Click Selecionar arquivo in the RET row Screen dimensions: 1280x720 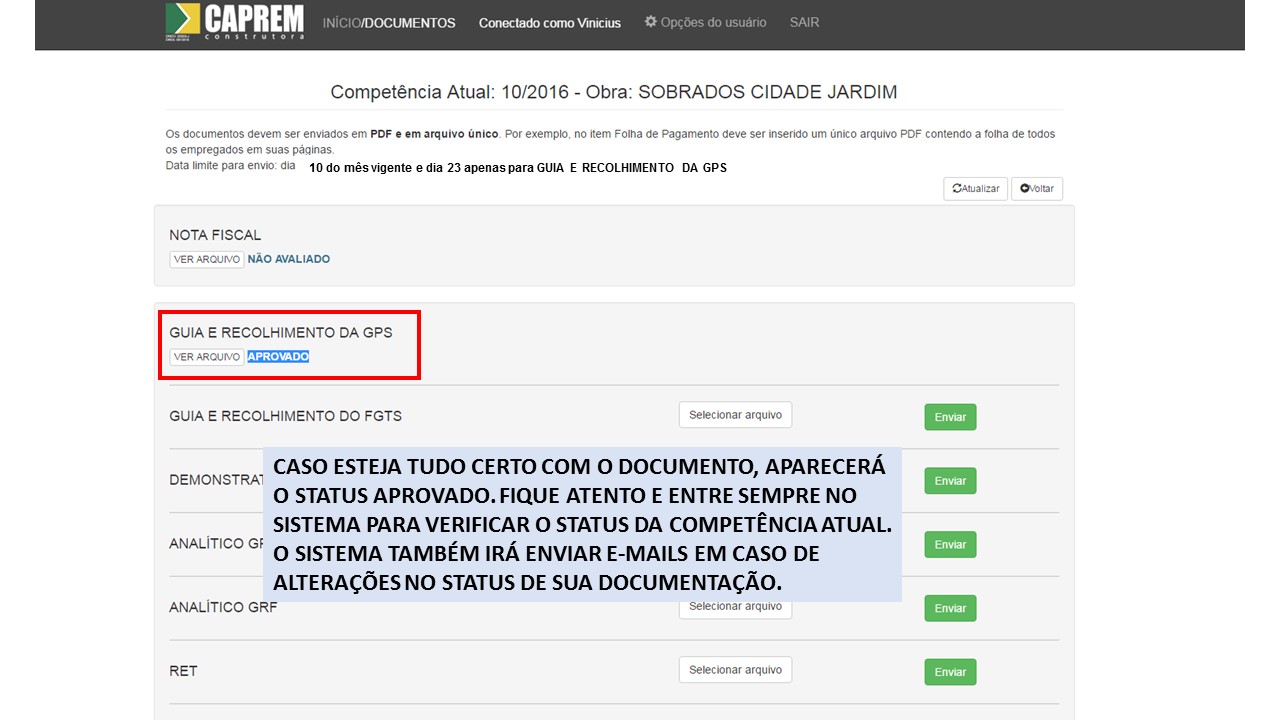(x=735, y=670)
